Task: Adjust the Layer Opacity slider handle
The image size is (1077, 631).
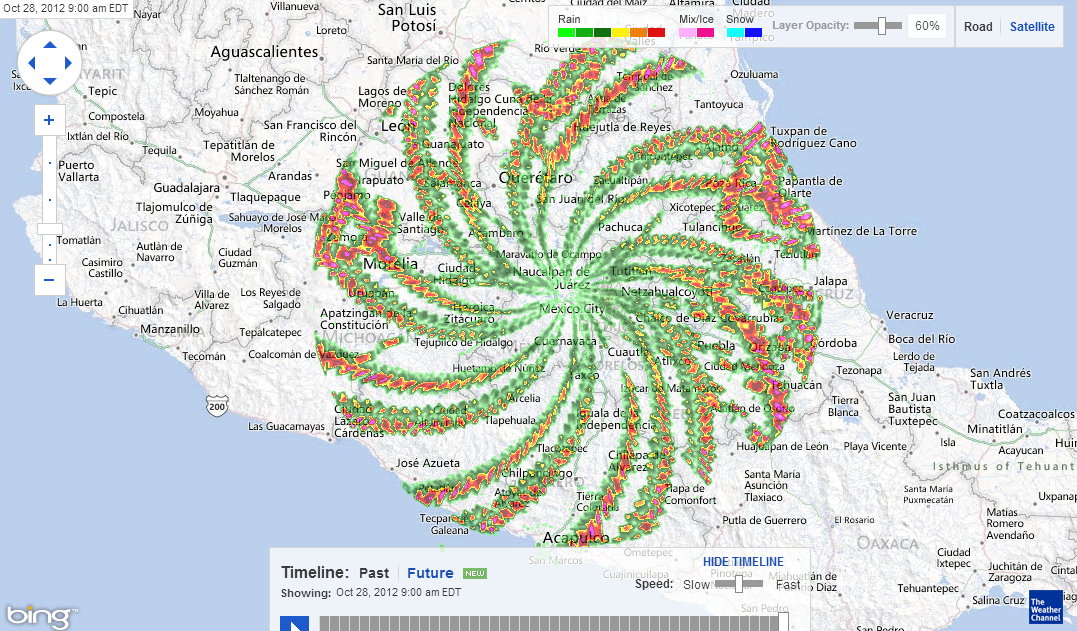Action: coord(881,27)
